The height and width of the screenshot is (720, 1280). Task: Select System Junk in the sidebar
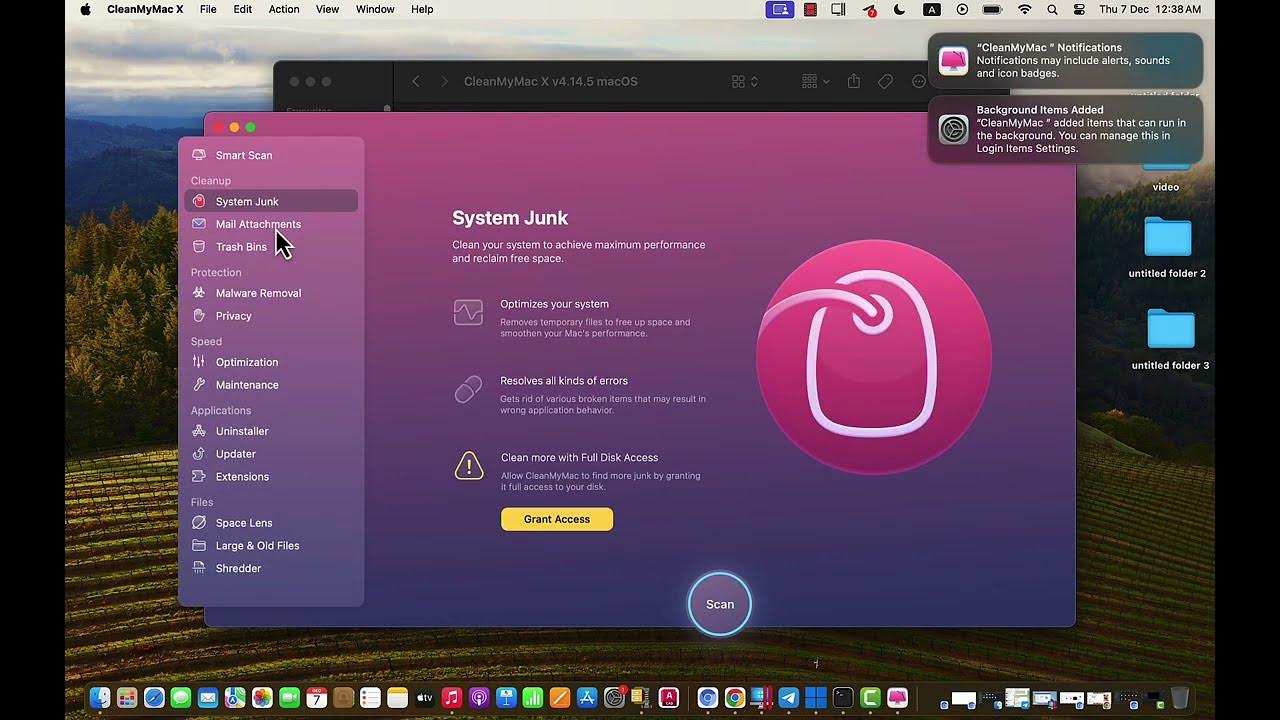(270, 201)
